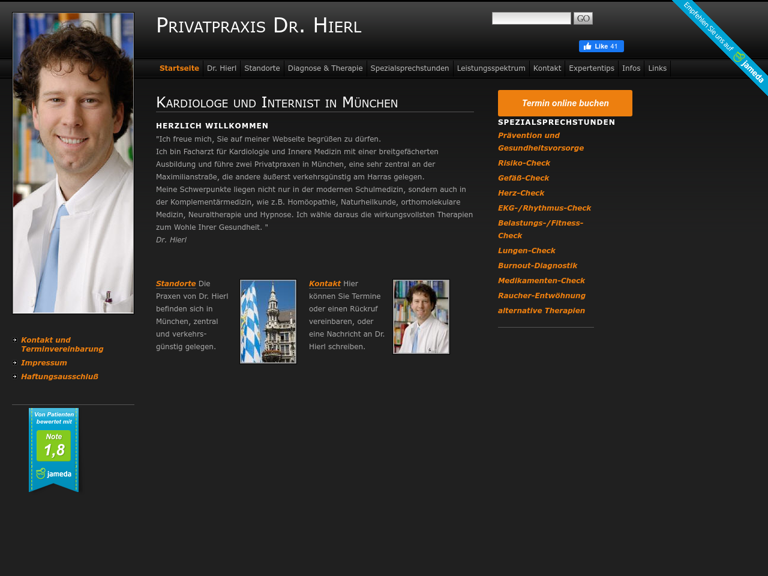768x576 pixels.
Task: Open Impressum in the left sidebar
Action: (x=44, y=363)
